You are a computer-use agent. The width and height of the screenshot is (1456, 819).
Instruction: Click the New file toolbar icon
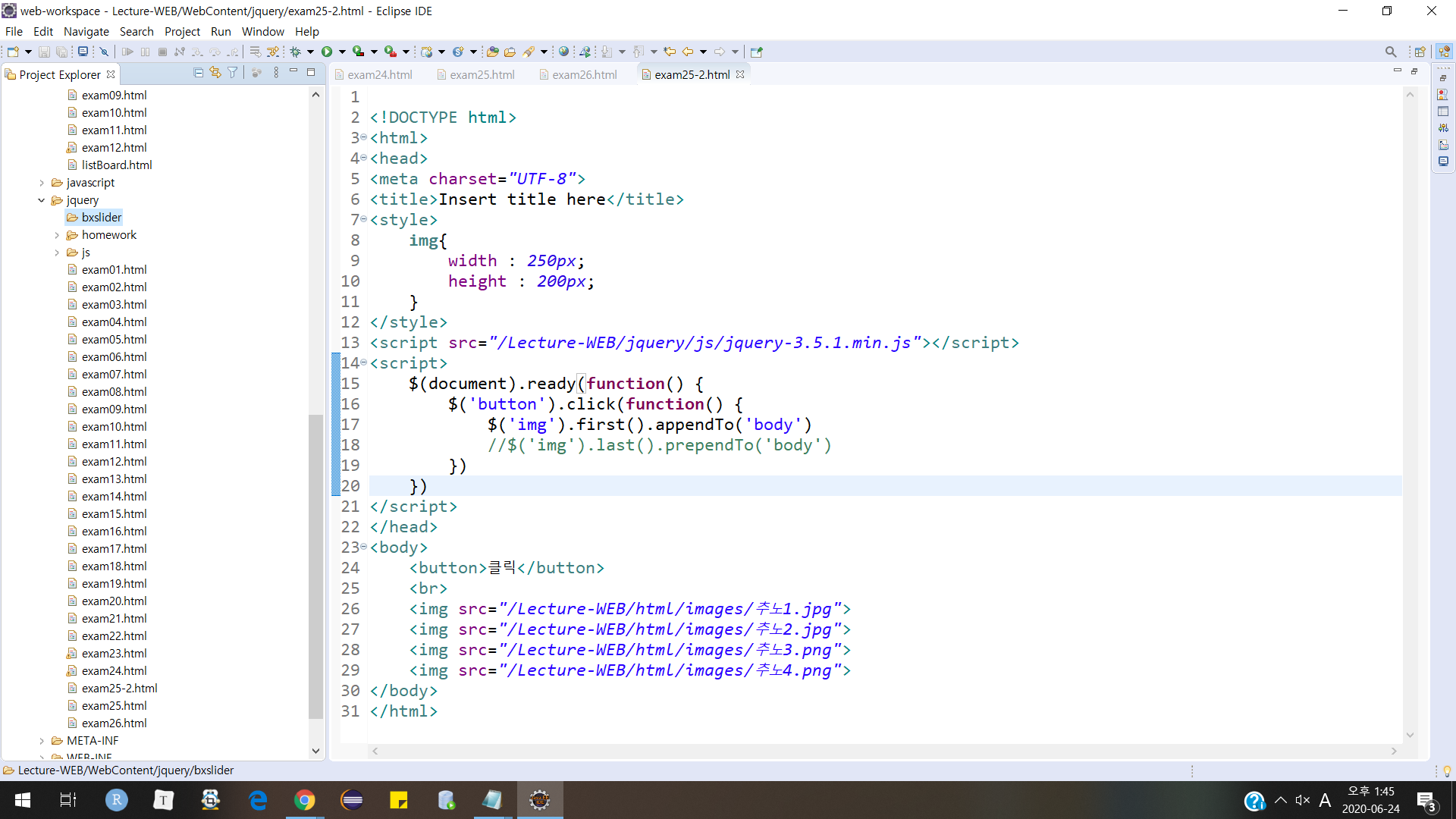[x=13, y=52]
